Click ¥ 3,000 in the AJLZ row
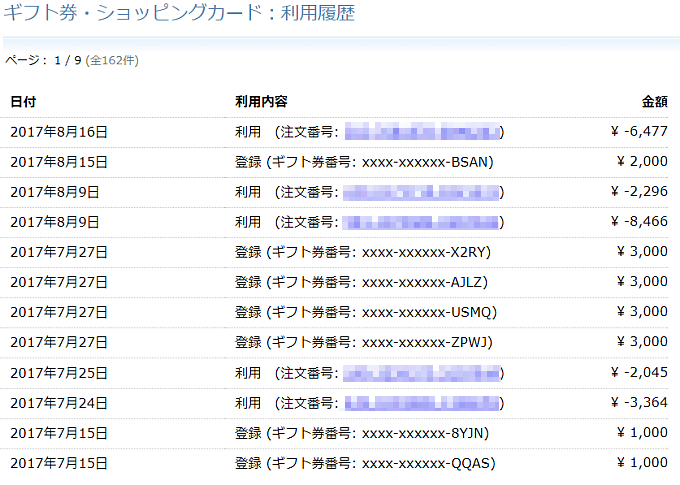The image size is (680, 485). pyautogui.click(x=642, y=281)
